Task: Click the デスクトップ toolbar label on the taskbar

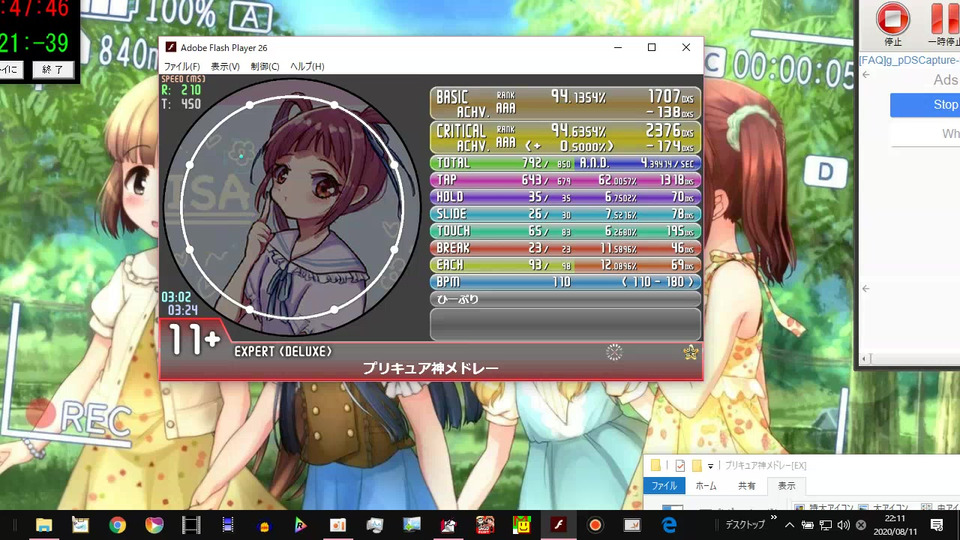Action: 745,525
